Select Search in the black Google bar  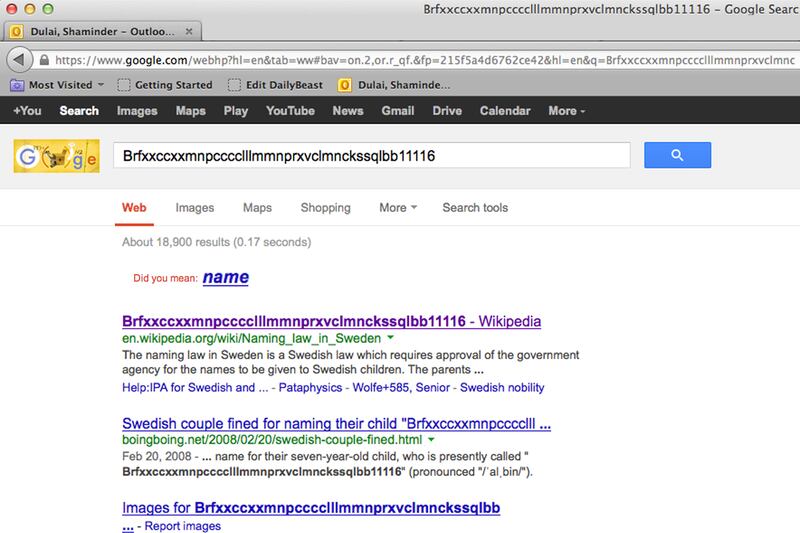click(79, 111)
